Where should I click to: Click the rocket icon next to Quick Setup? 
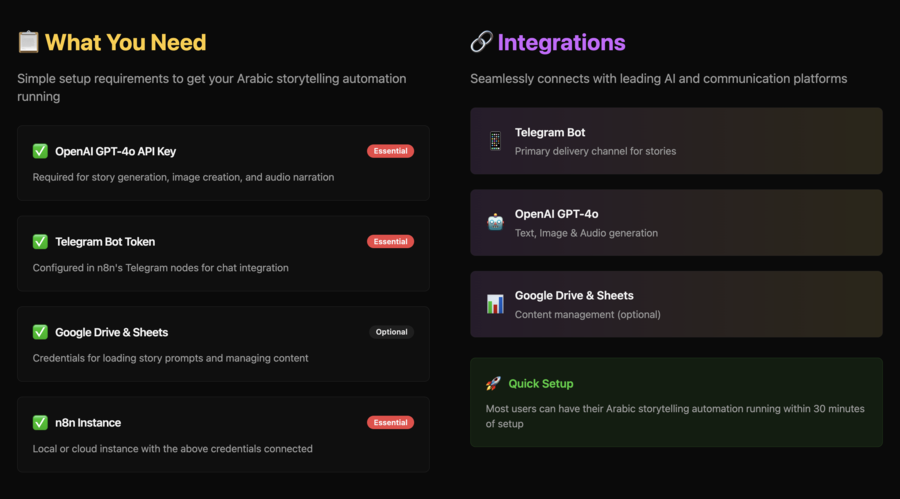[493, 383]
